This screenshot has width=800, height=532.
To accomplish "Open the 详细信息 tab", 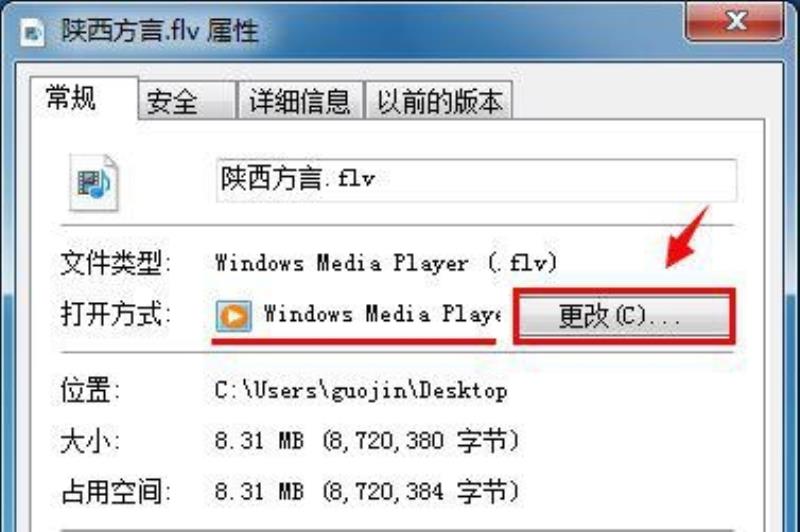I will [x=300, y=100].
